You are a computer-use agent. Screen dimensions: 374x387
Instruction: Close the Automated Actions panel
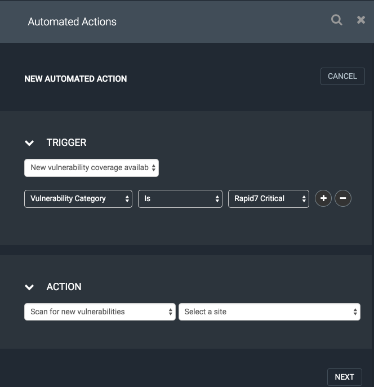click(361, 20)
